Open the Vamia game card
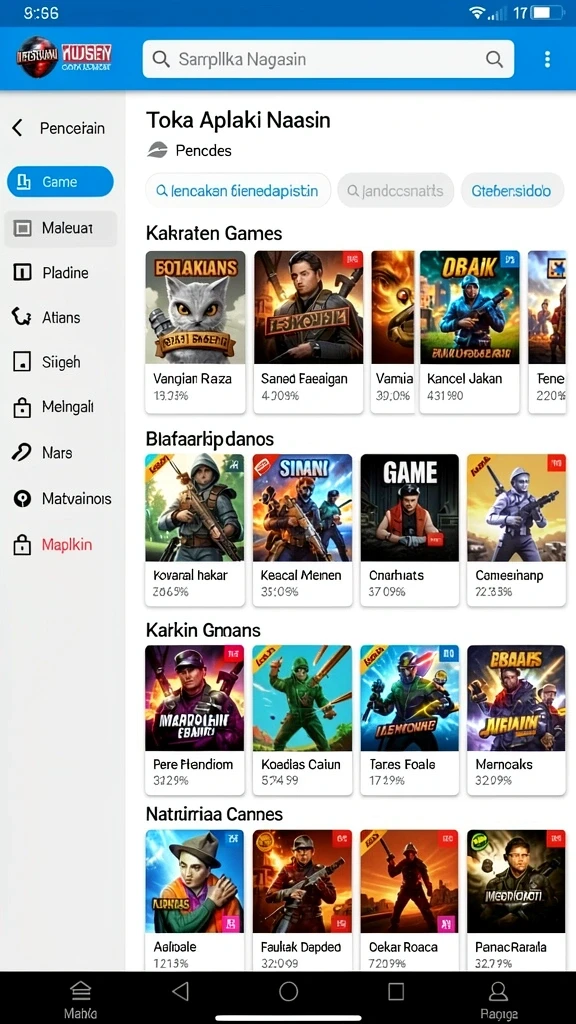Screen dimensions: 576x1024 (392, 332)
